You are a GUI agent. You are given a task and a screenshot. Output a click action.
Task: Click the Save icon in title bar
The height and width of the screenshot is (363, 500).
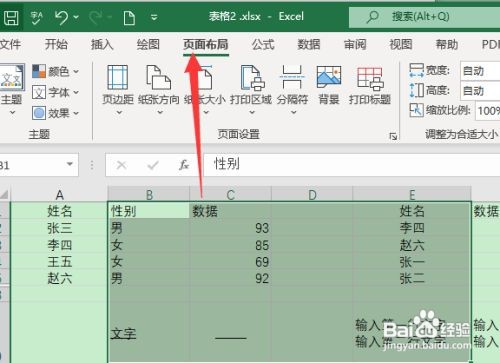coord(11,17)
